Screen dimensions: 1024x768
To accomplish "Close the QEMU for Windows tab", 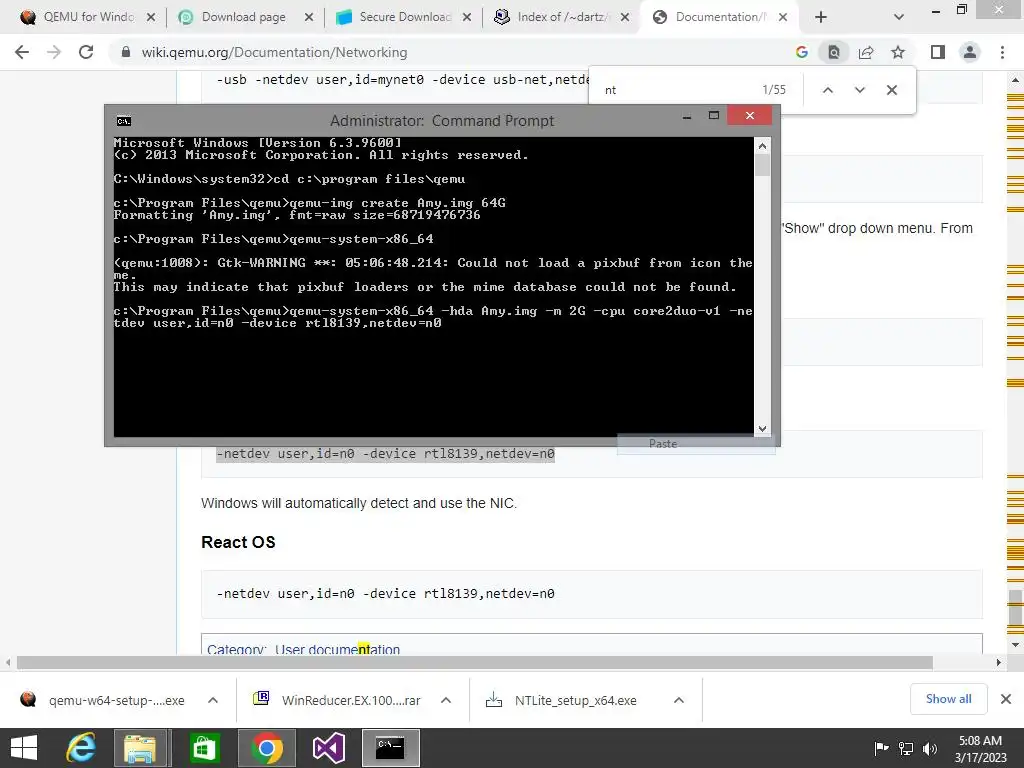I will tap(151, 18).
